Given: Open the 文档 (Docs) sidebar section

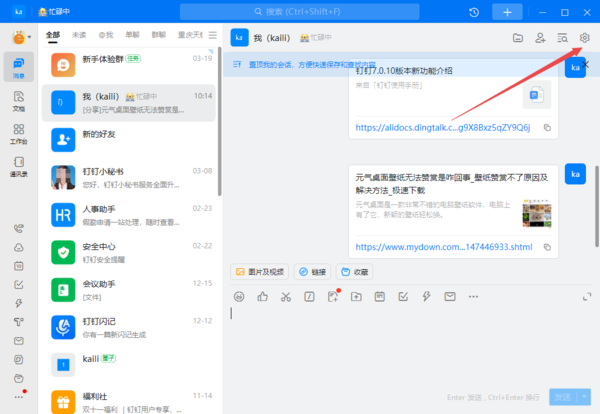Looking at the screenshot, I should tap(19, 100).
